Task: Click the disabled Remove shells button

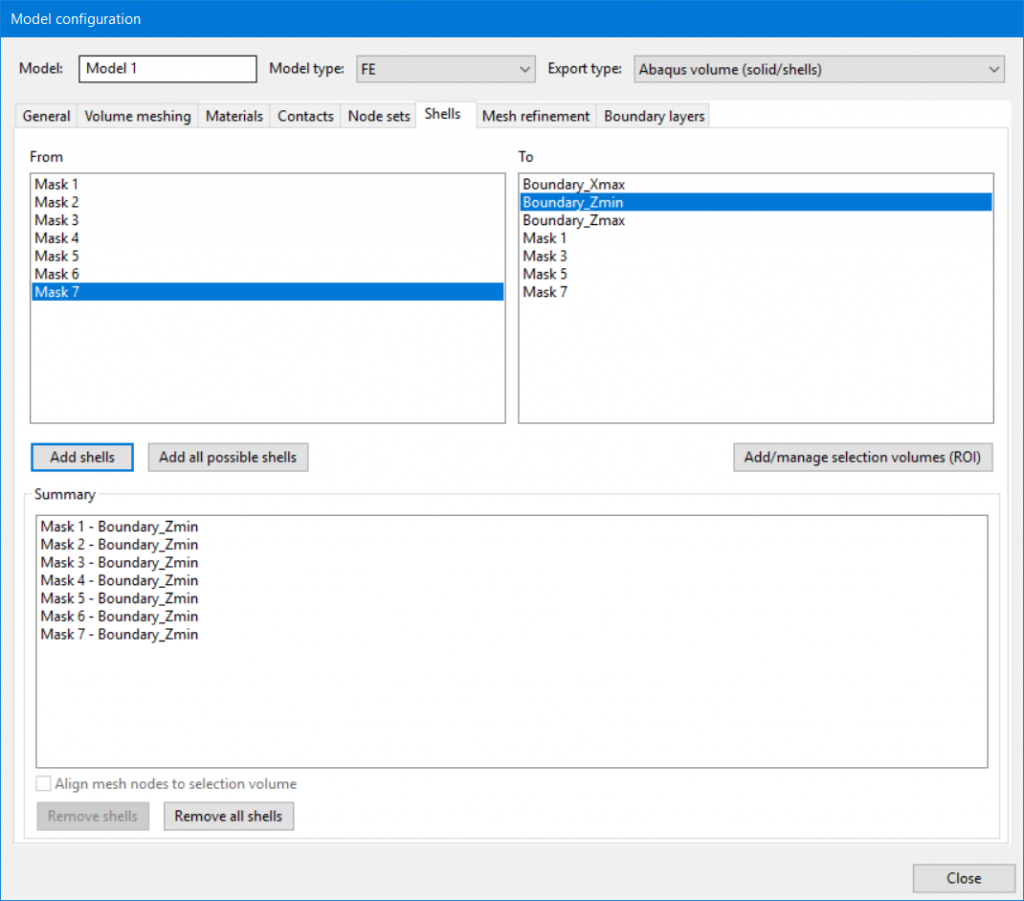Action: point(93,816)
